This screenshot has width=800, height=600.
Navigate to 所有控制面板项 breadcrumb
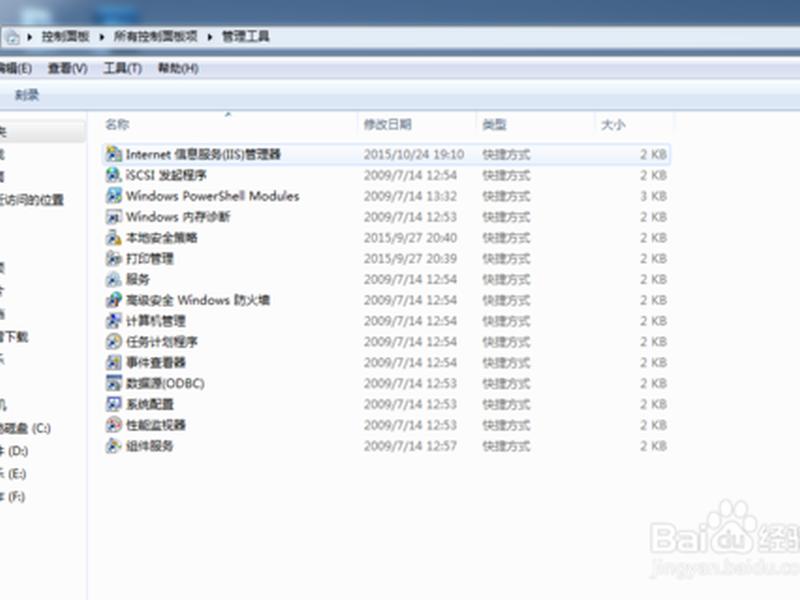(x=155, y=36)
